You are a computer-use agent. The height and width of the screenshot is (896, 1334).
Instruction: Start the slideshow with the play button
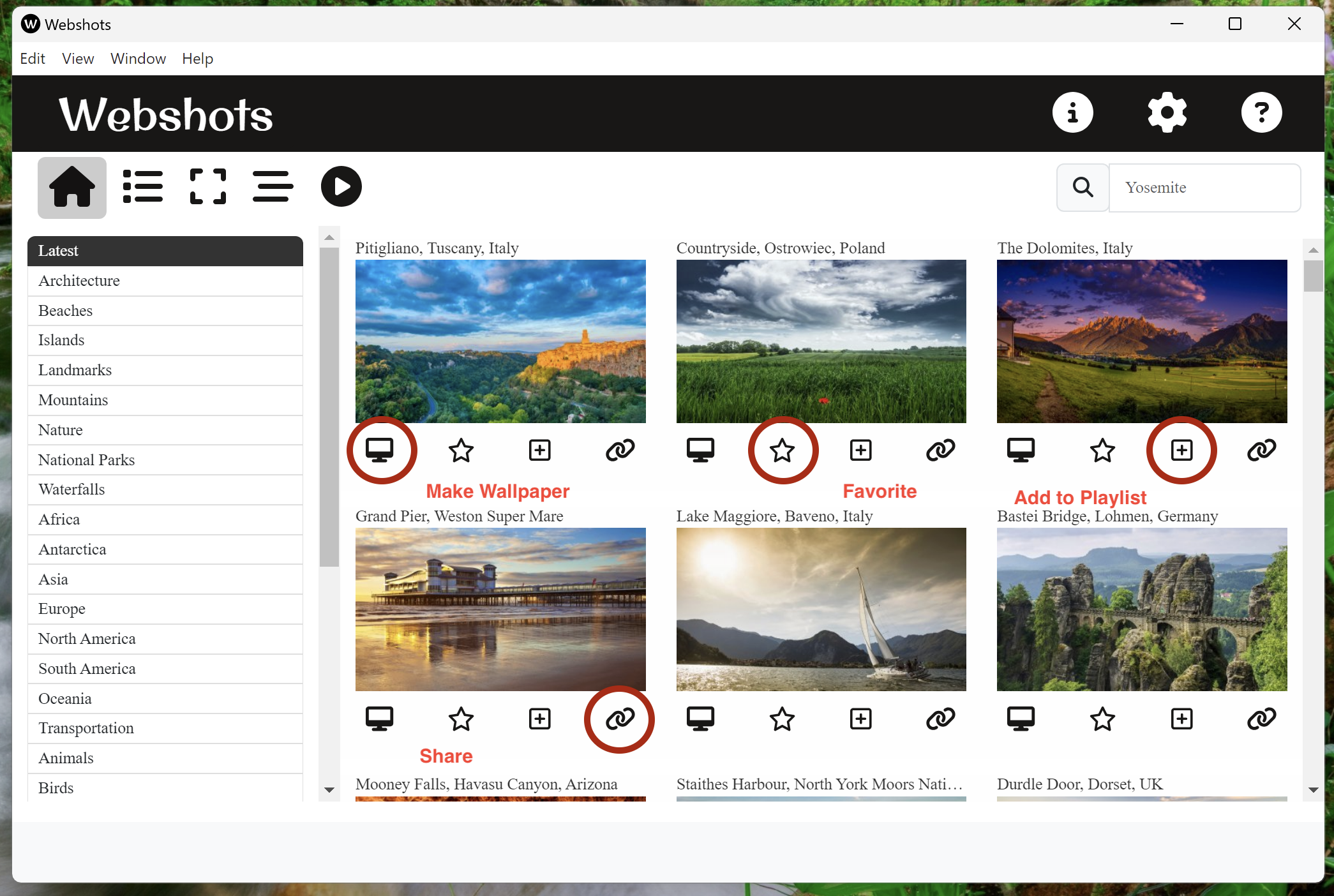pyautogui.click(x=341, y=187)
